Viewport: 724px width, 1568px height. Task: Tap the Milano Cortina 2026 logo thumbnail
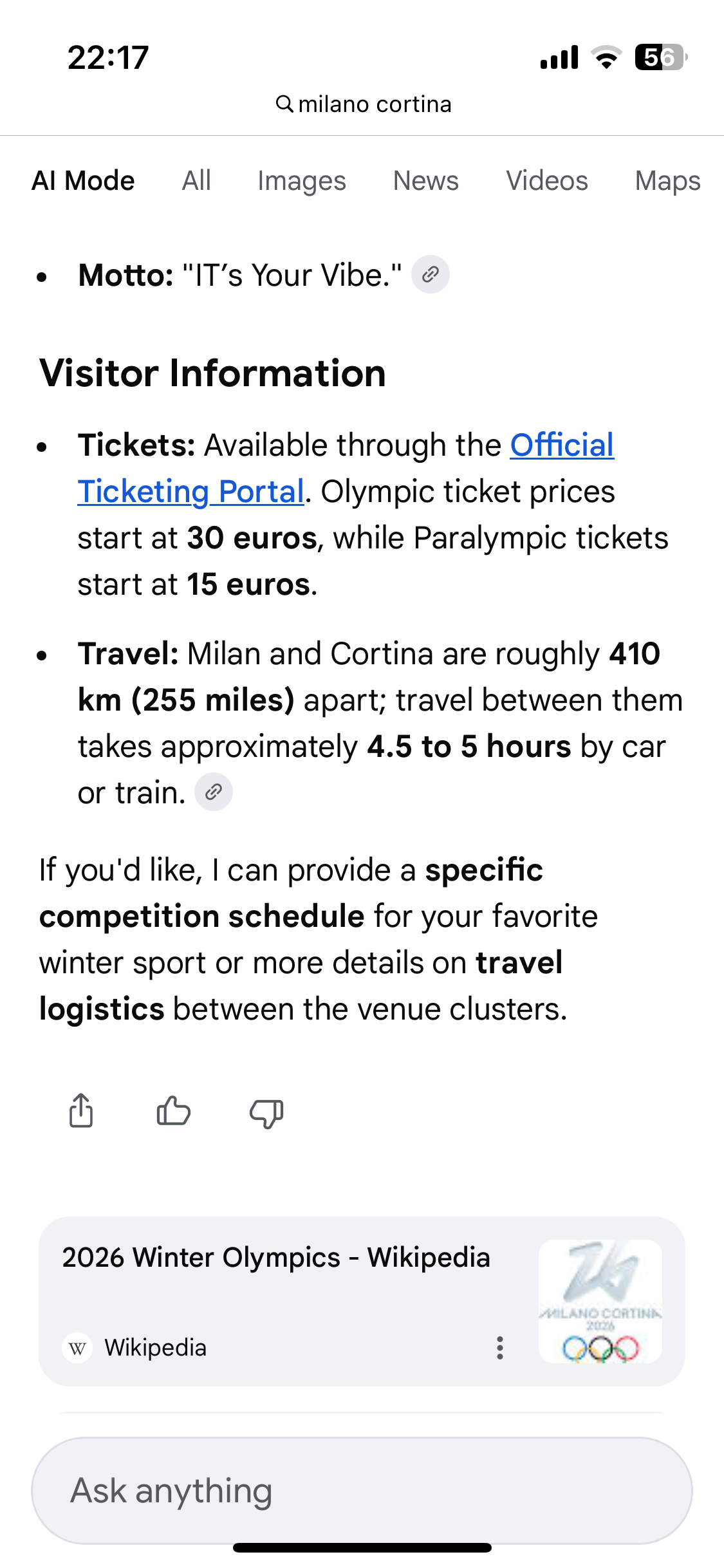click(x=600, y=1301)
